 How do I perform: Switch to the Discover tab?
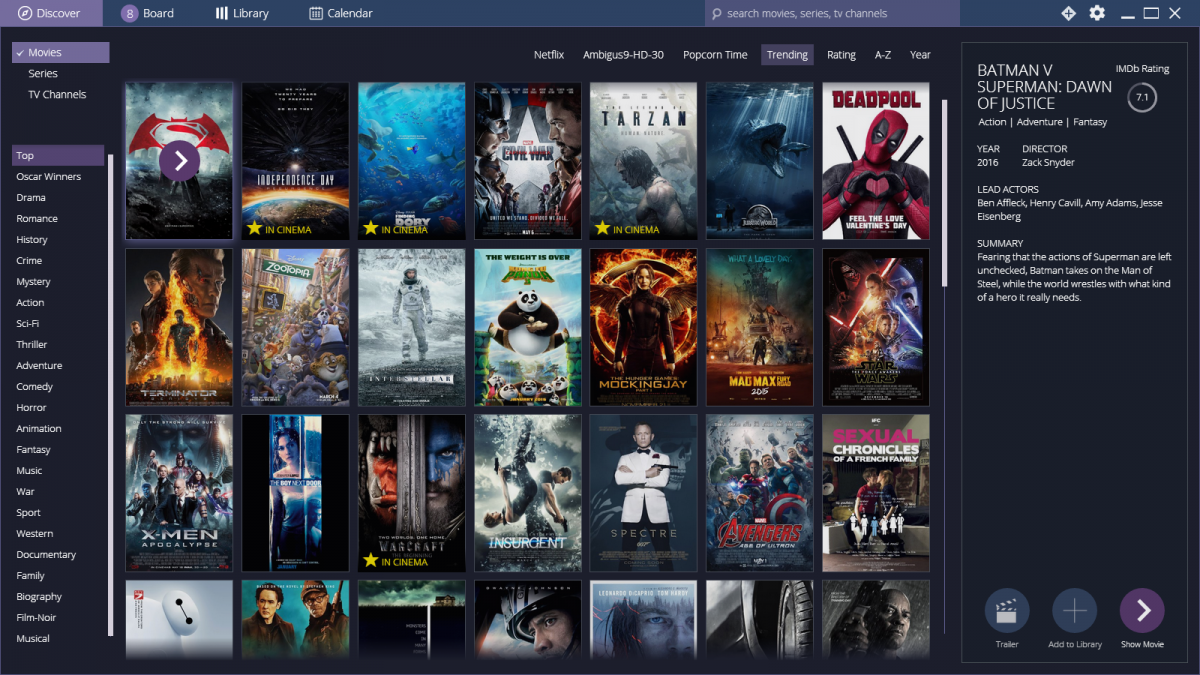click(x=52, y=13)
